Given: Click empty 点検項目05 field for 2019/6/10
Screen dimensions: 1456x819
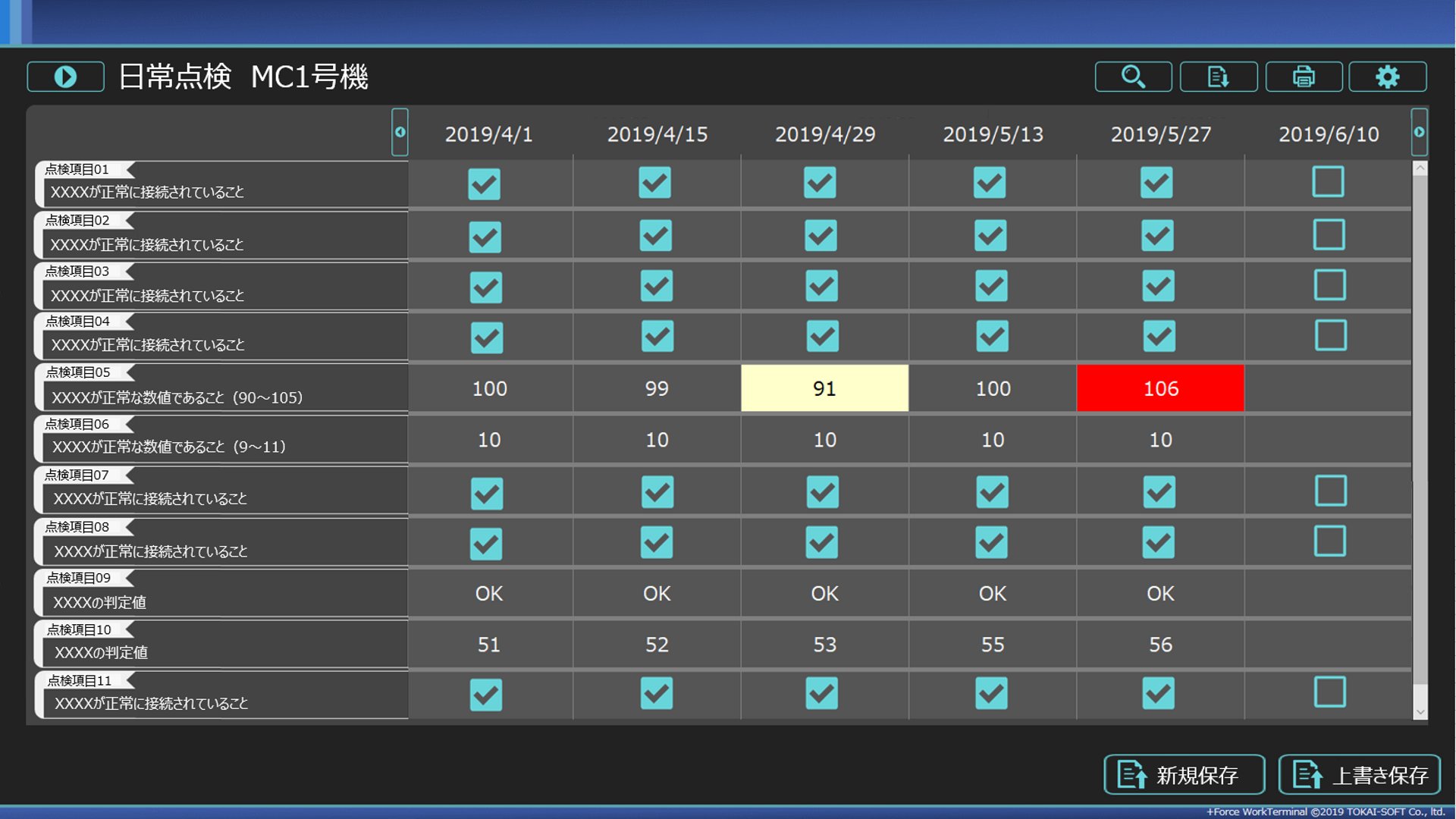Looking at the screenshot, I should coord(1328,388).
